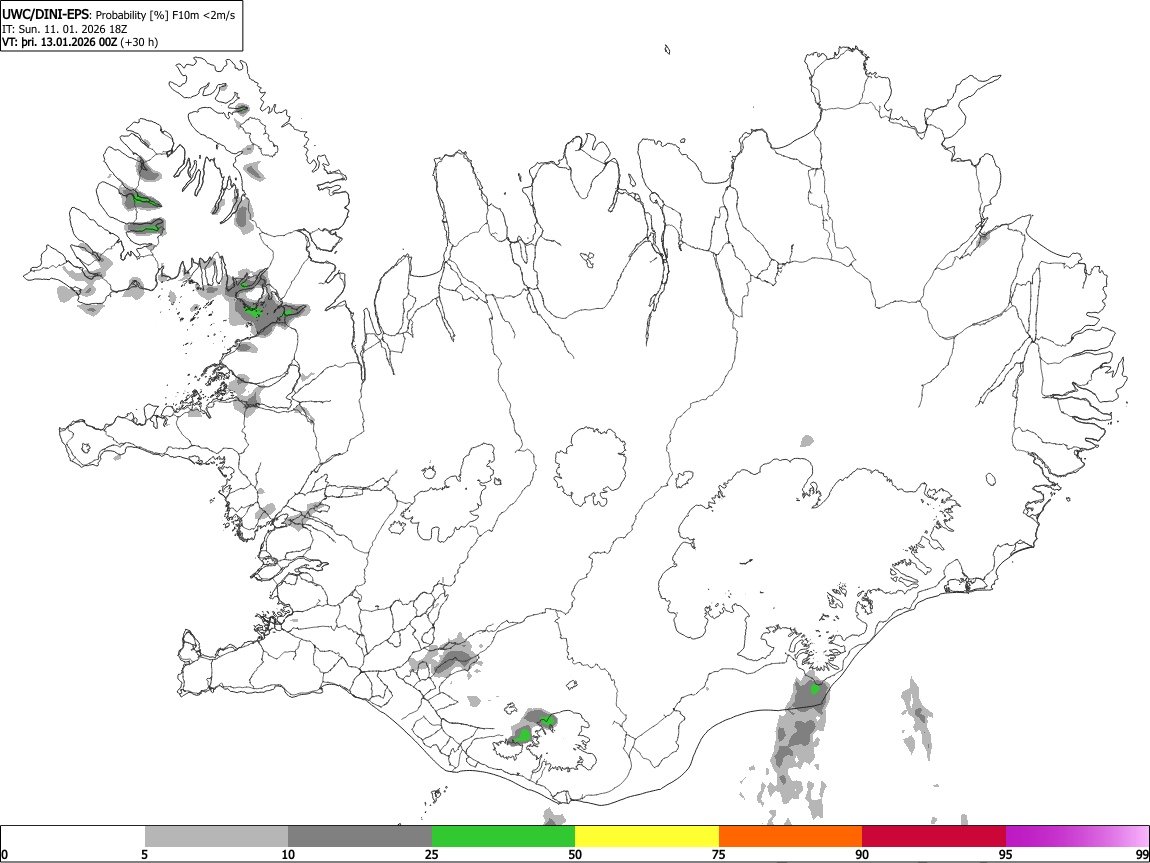
Task: Click the dark gray 10-25% legend swatch
Action: point(360,836)
